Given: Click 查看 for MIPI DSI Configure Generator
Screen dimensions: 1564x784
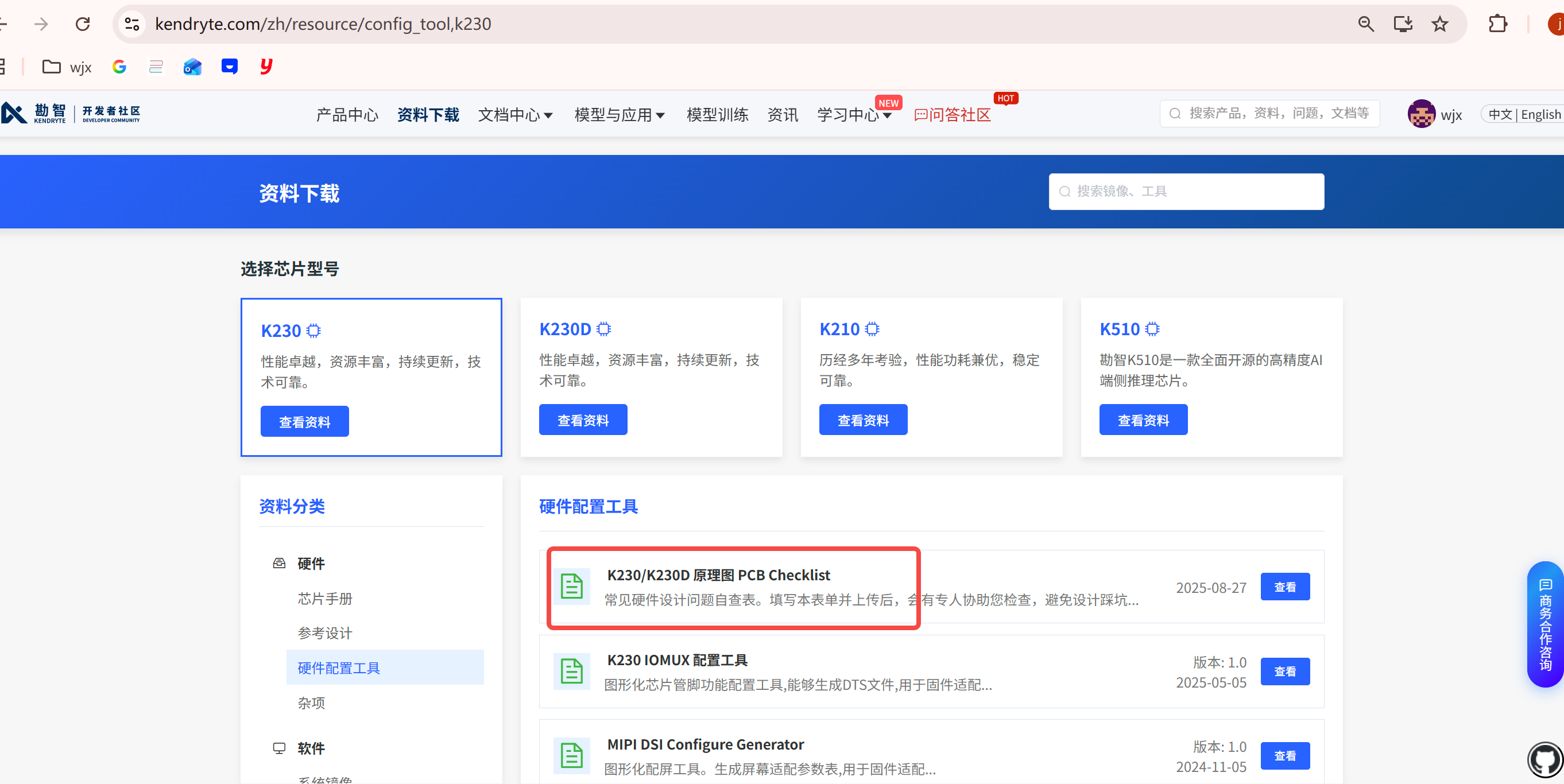Looking at the screenshot, I should [1286, 755].
